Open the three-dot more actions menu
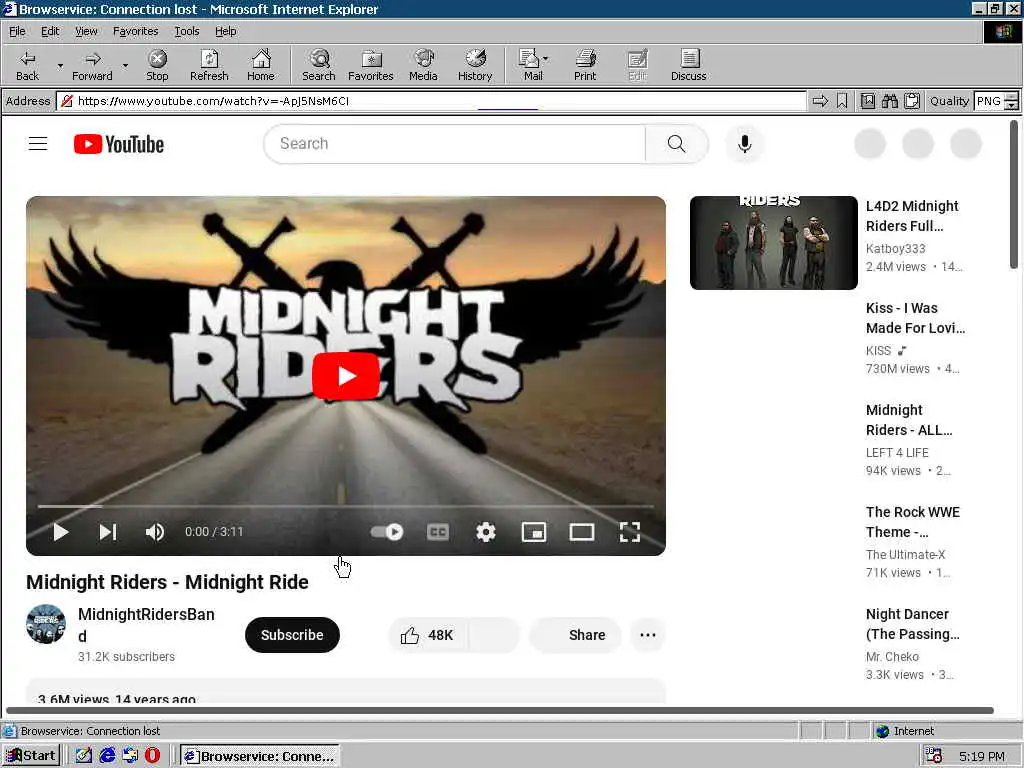 pos(648,635)
